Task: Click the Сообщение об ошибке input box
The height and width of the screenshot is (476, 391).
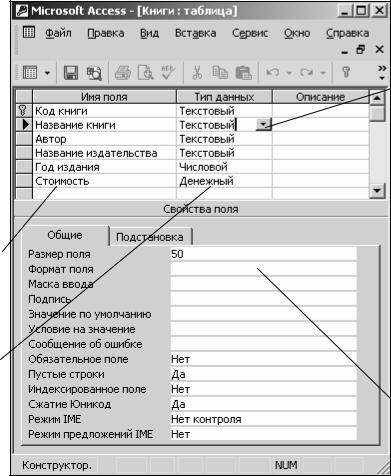Action: [x=263, y=344]
